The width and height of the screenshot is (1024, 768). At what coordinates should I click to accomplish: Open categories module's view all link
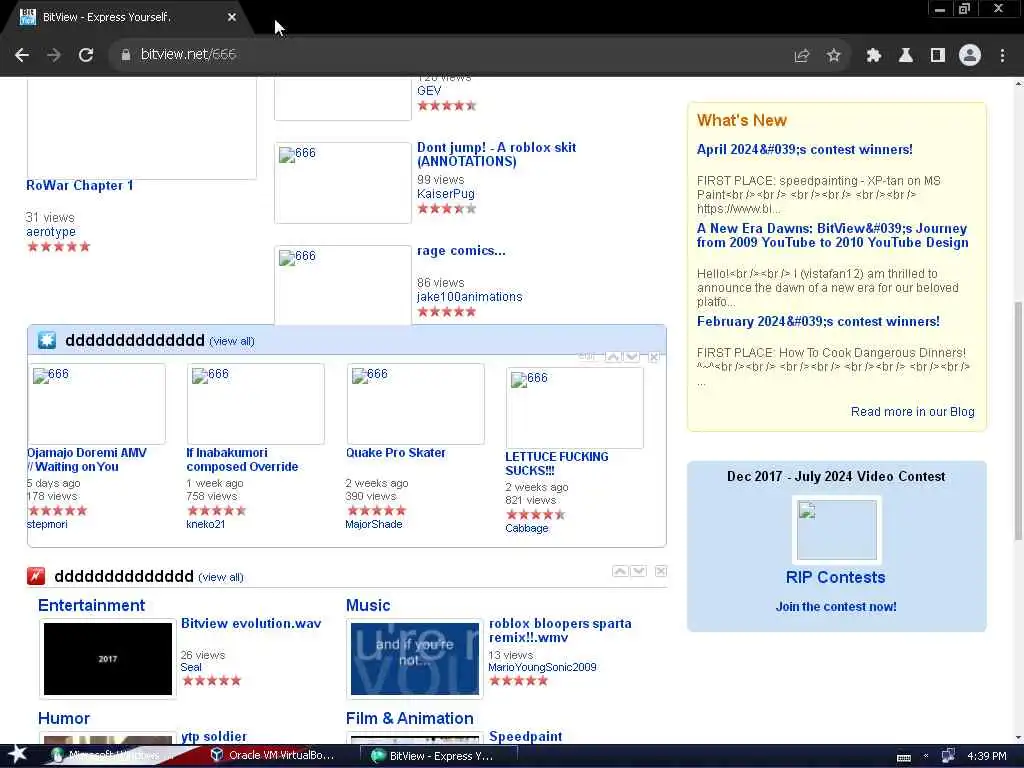221,577
